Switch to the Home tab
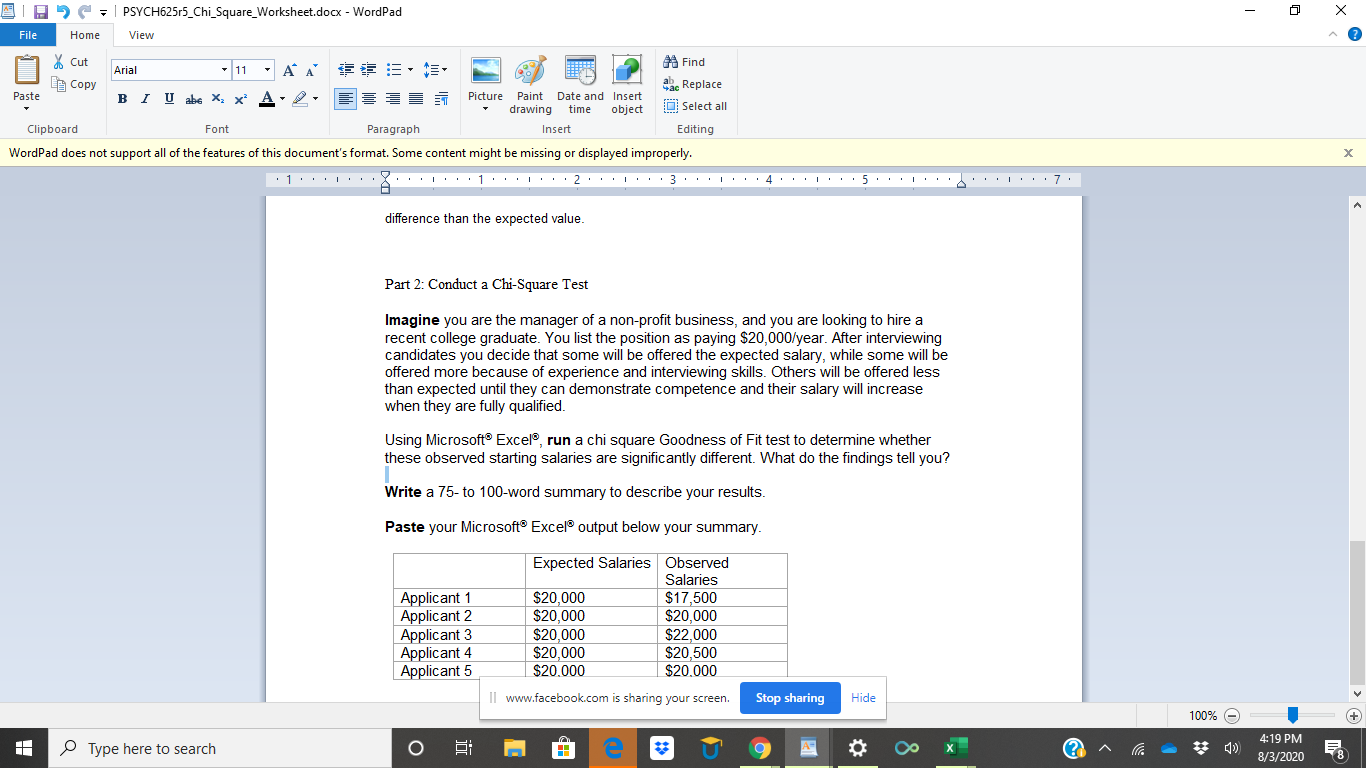1366x768 pixels. (84, 35)
